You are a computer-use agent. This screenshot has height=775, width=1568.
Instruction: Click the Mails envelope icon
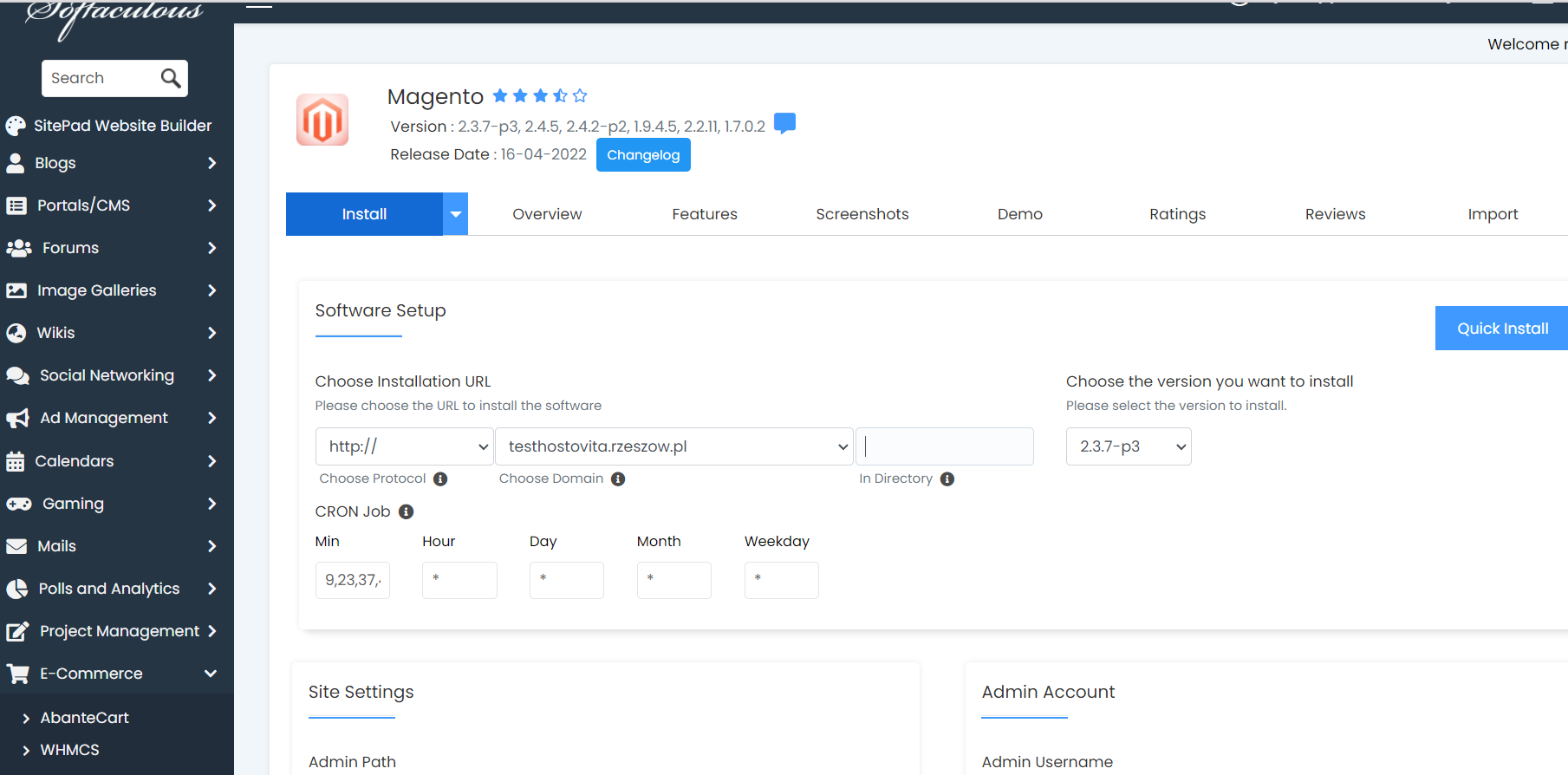[x=16, y=546]
